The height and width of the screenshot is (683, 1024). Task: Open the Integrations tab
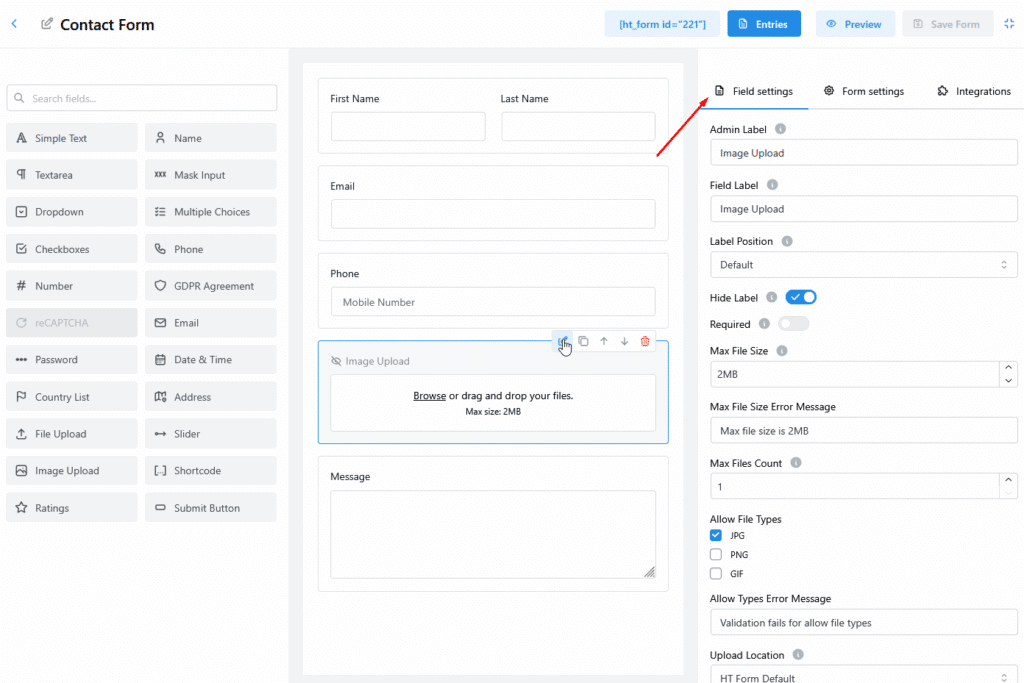(x=974, y=91)
